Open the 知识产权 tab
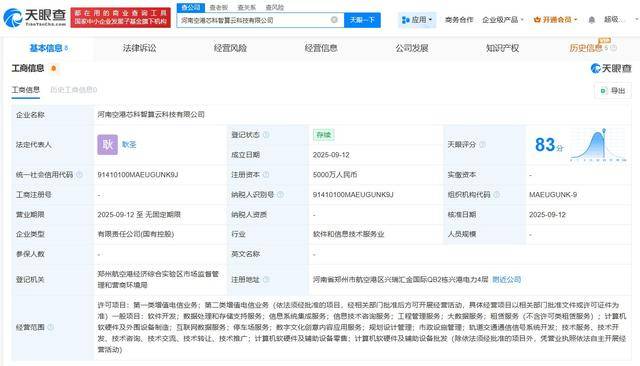 502,48
